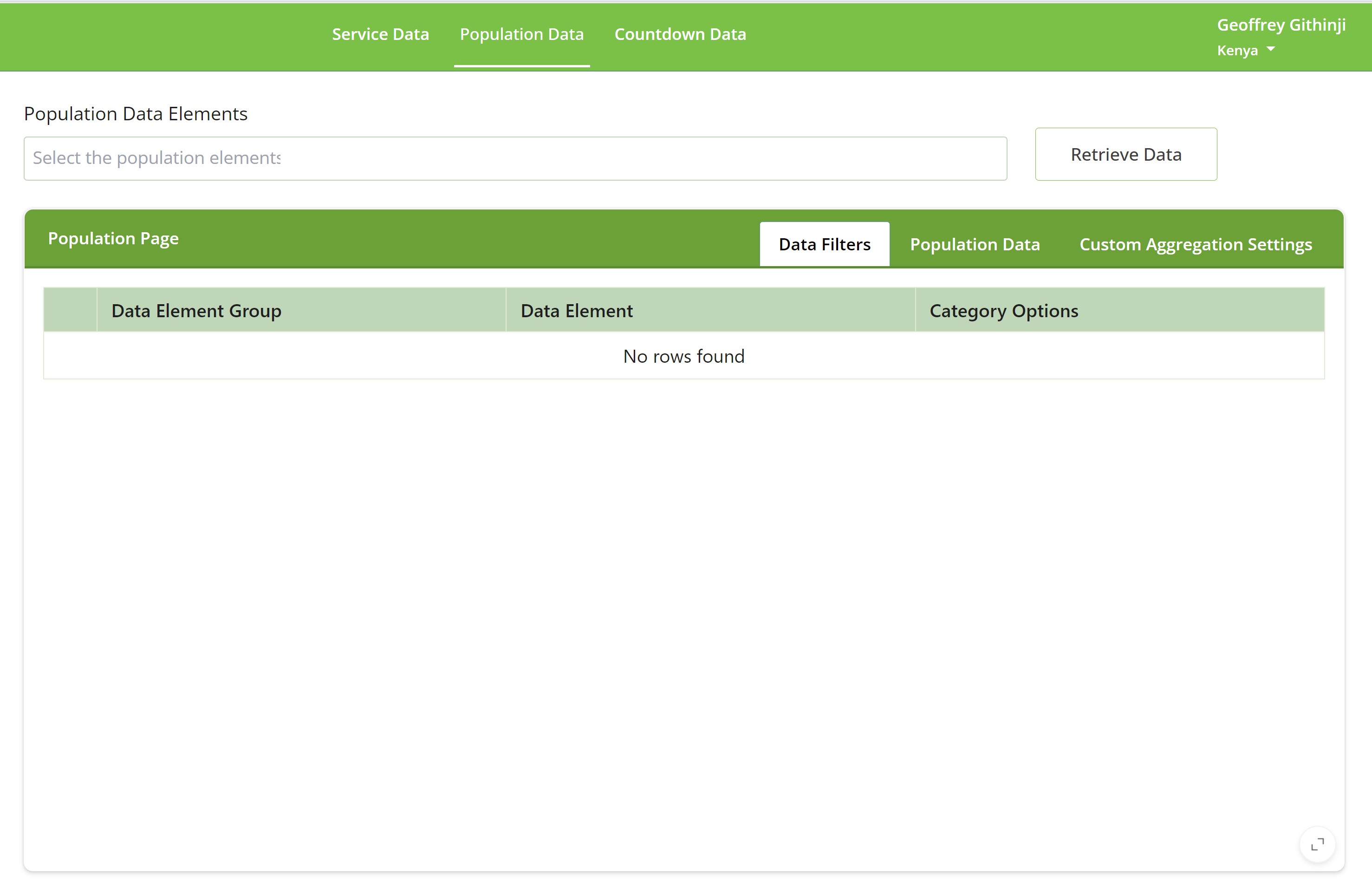Click the Geoffrey Githinji account name
1372x894 pixels.
point(1281,25)
